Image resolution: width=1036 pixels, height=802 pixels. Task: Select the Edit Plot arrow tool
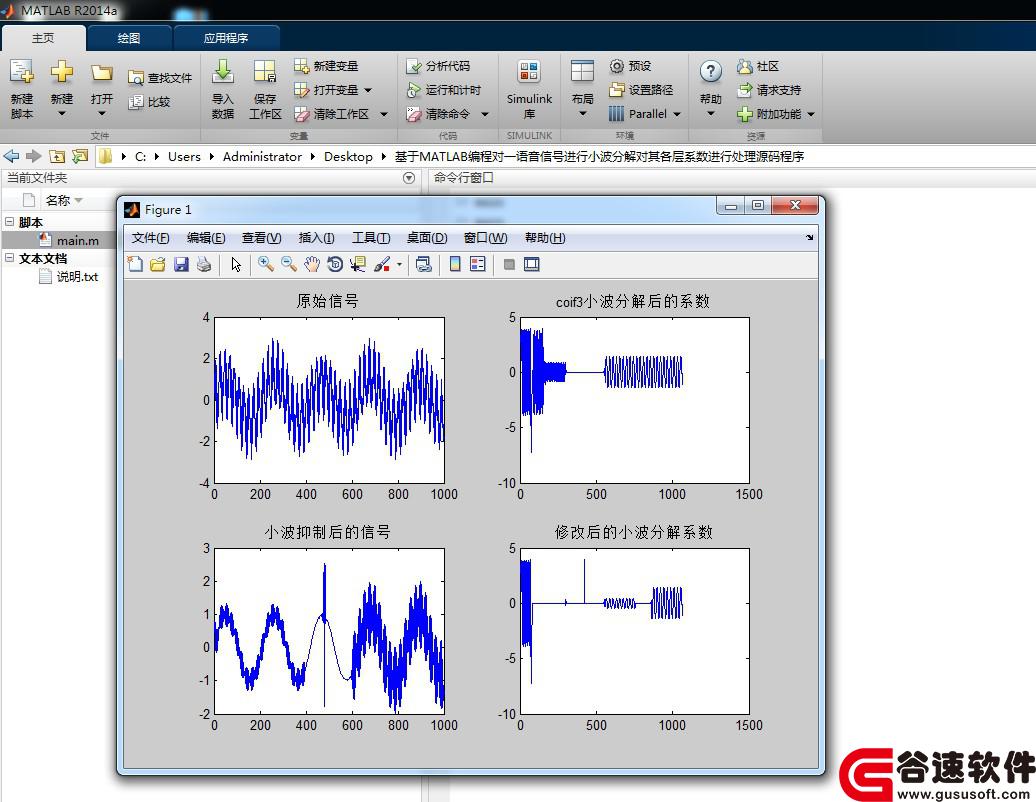(x=236, y=264)
